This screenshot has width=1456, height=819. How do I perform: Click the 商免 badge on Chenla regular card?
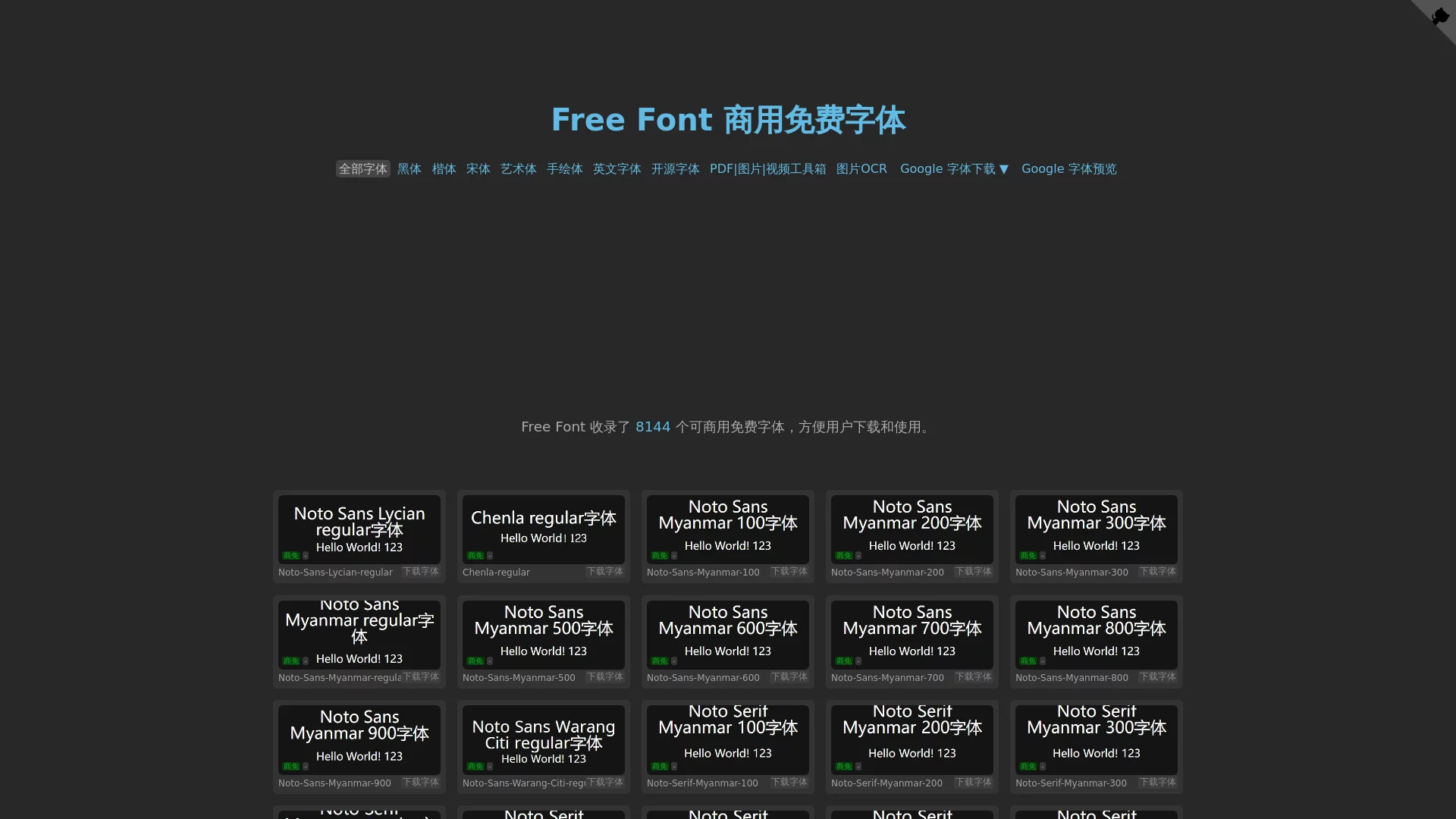click(x=475, y=555)
